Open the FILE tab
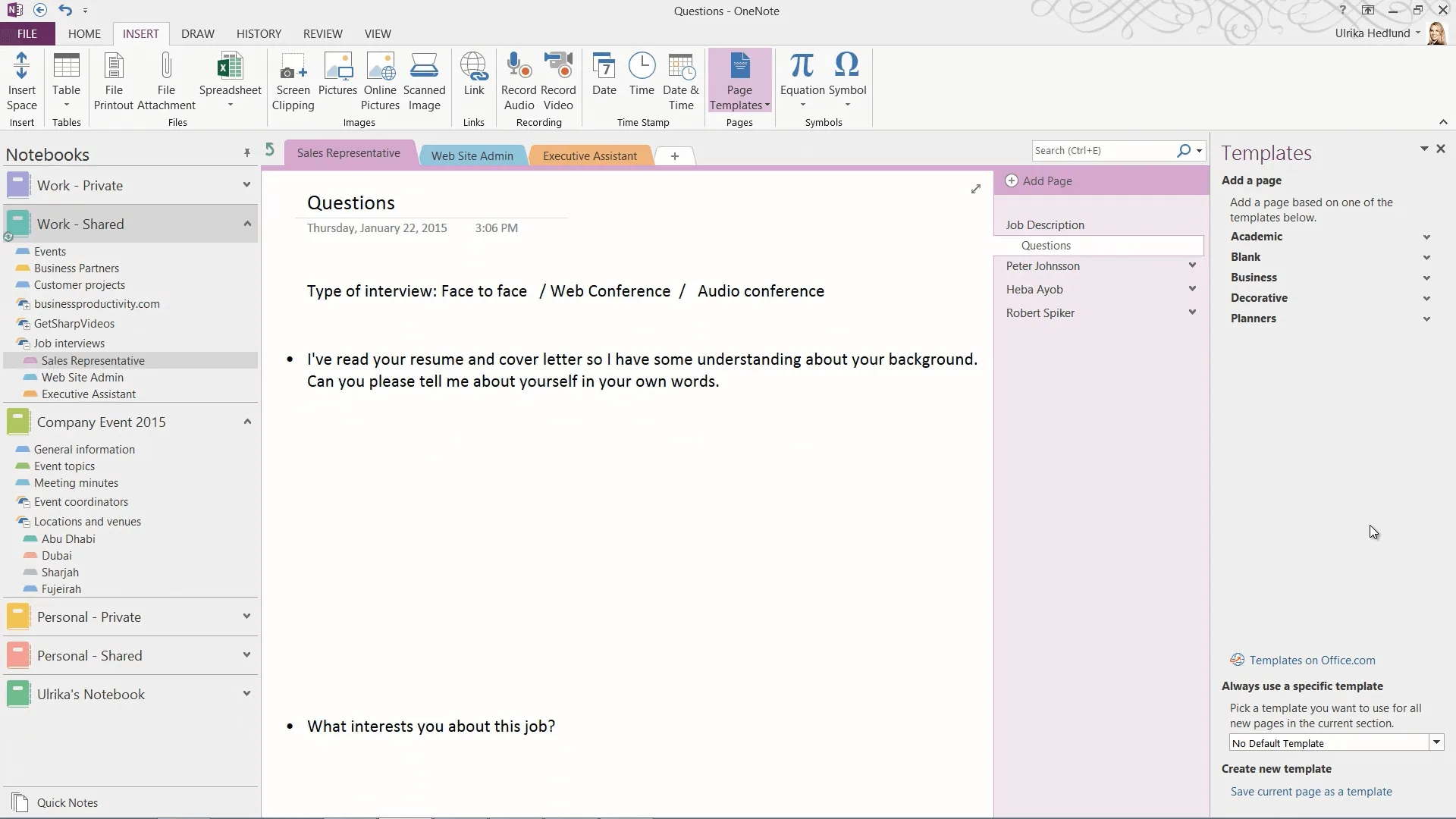The image size is (1456, 819). pyautogui.click(x=27, y=33)
